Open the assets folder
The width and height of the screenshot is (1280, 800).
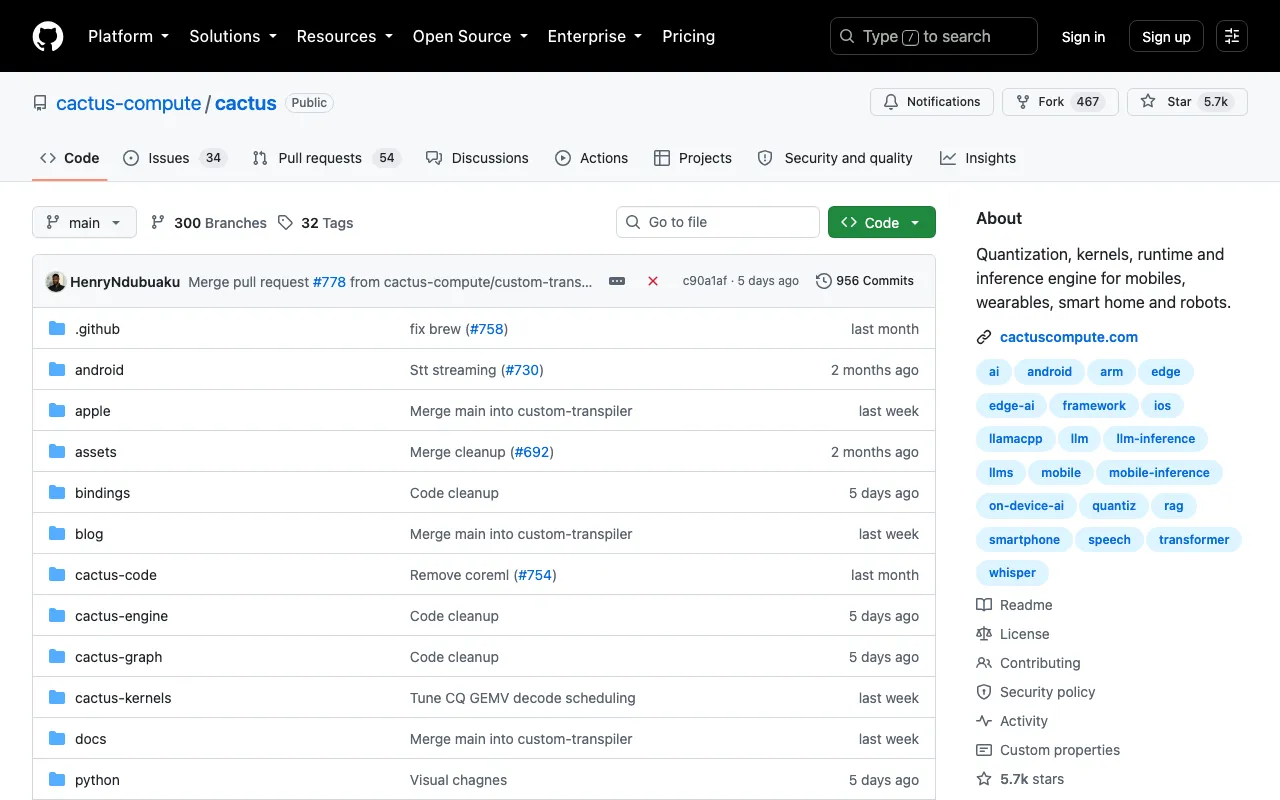96,452
